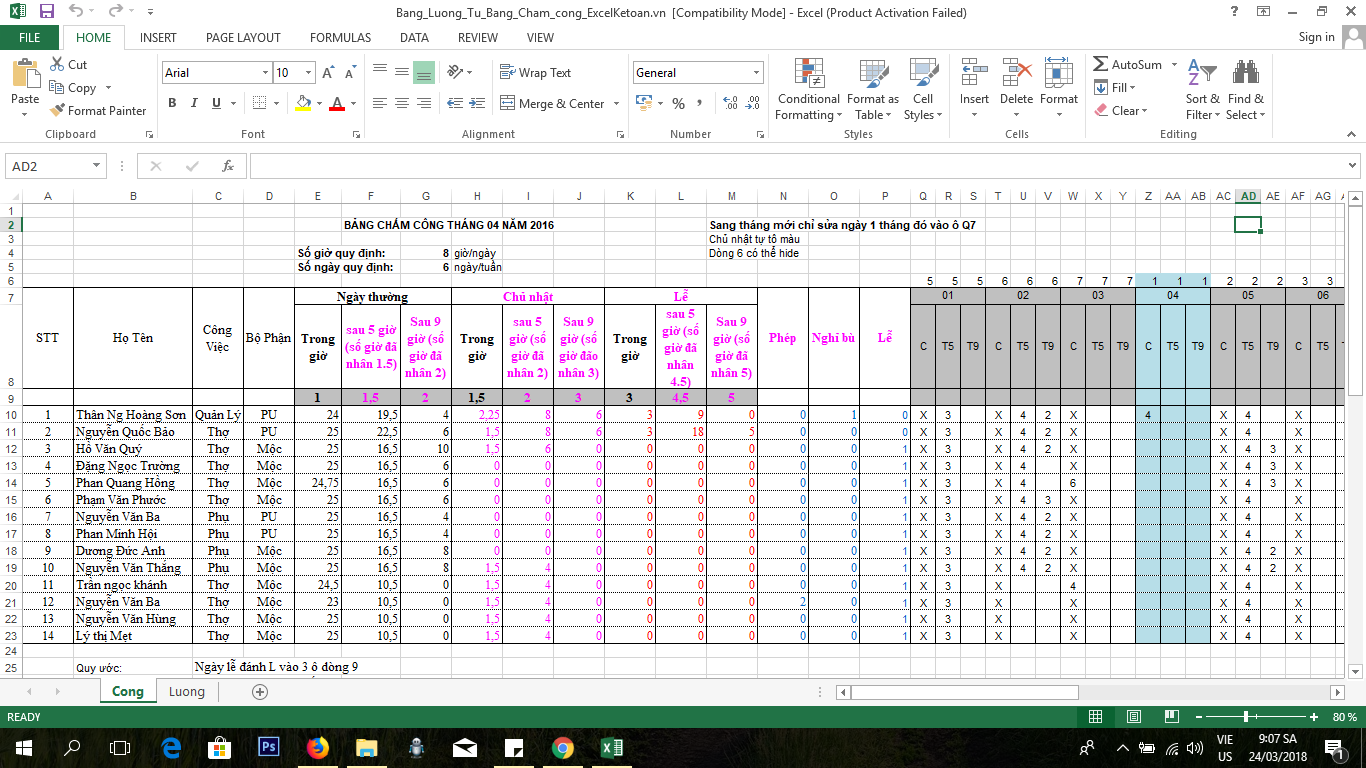This screenshot has width=1366, height=768.
Task: Click the Insert cells icon
Action: (x=973, y=74)
